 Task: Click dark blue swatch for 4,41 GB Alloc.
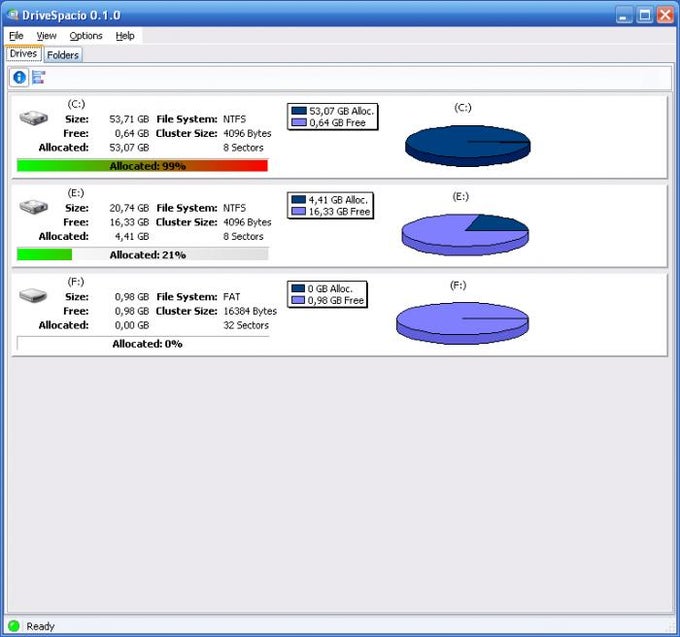[299, 199]
